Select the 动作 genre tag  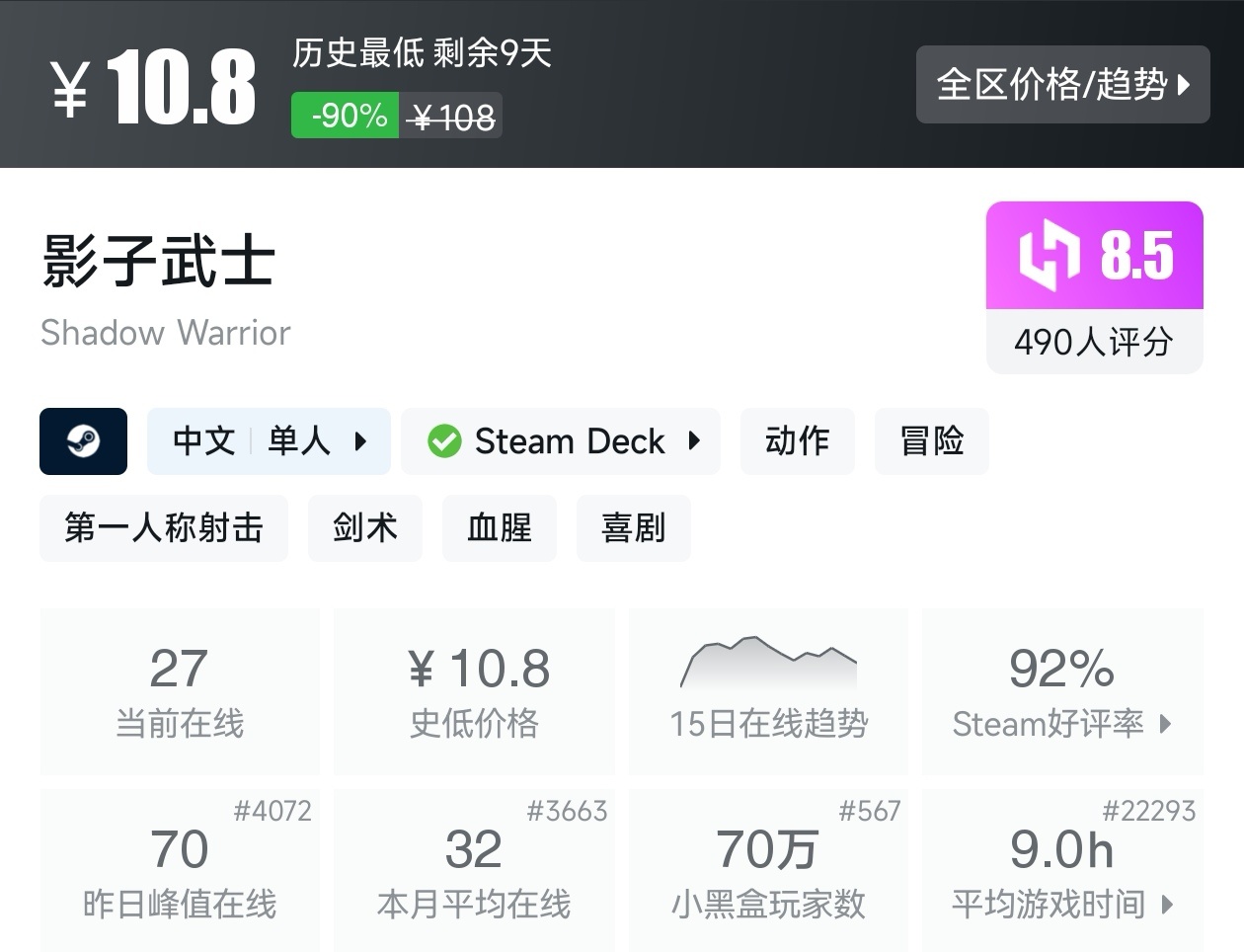(x=797, y=441)
